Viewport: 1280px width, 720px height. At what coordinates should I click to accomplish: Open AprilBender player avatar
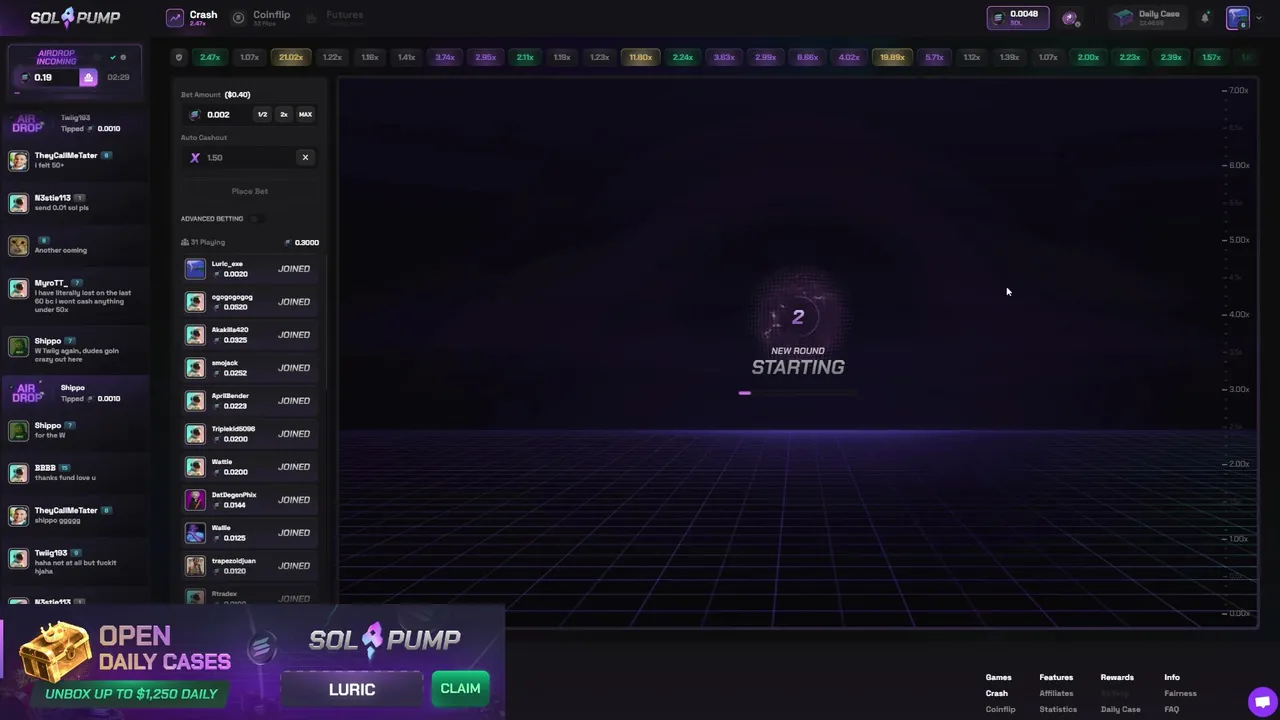pyautogui.click(x=195, y=400)
